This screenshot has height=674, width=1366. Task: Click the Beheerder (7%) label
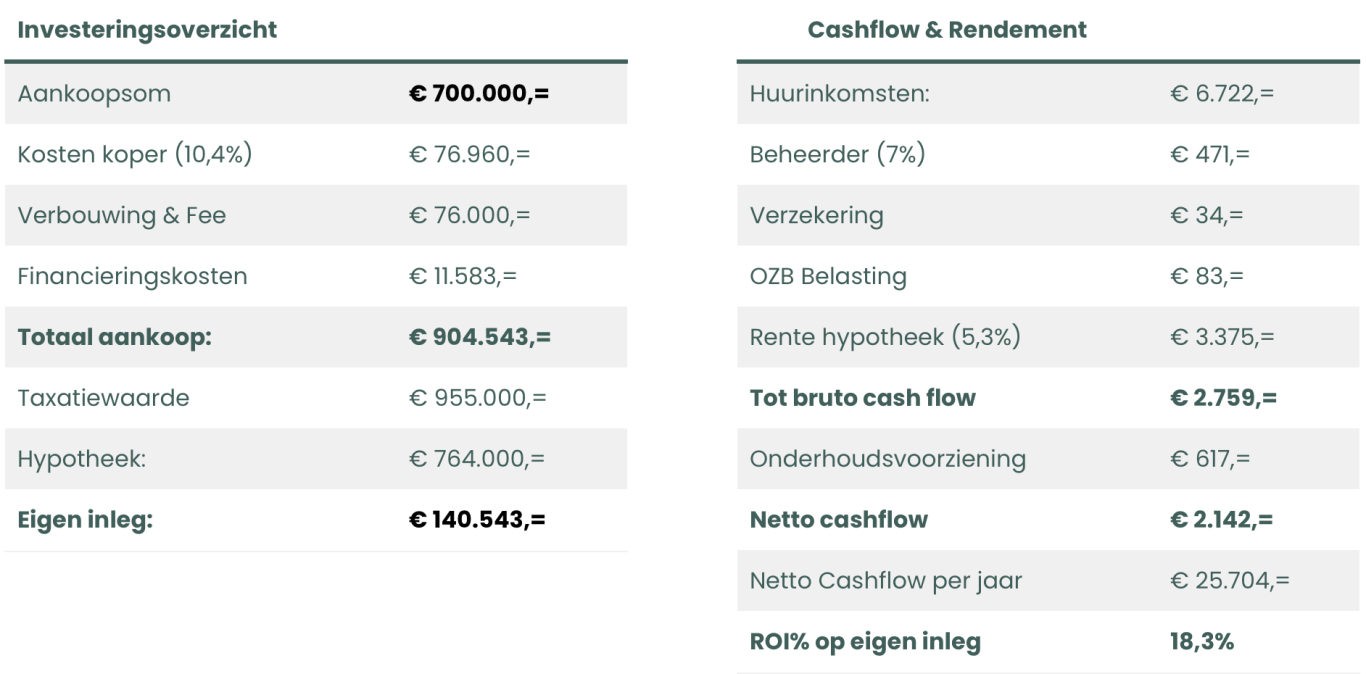[x=837, y=155]
